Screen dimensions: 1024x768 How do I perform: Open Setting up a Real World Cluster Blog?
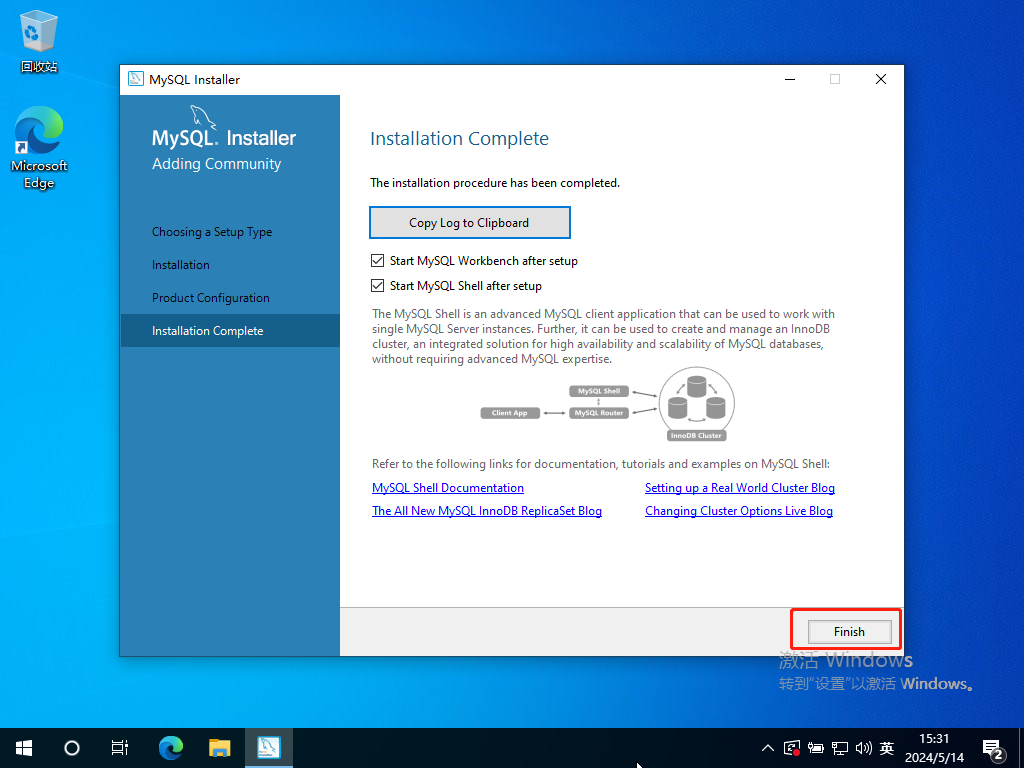(x=739, y=488)
